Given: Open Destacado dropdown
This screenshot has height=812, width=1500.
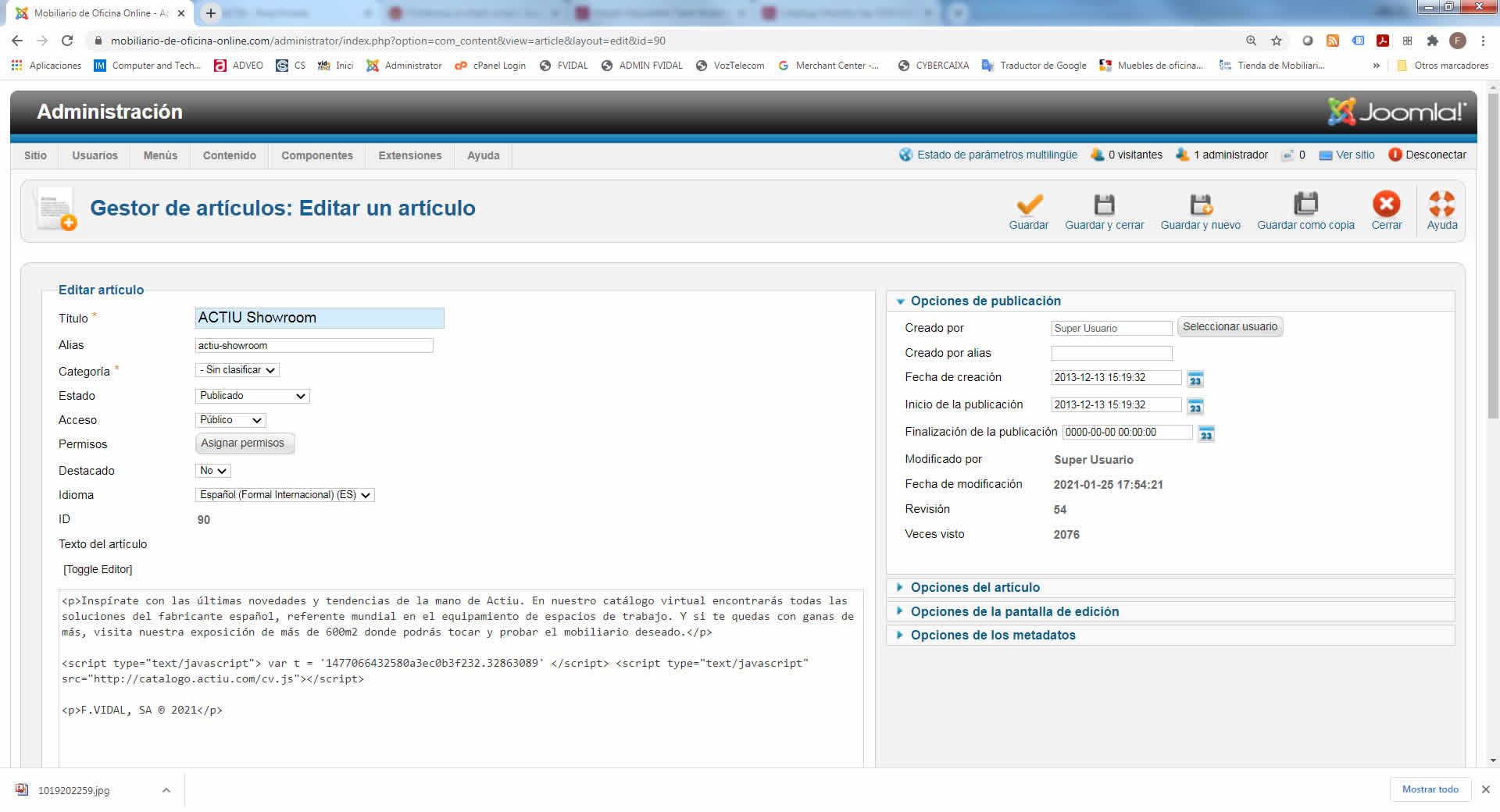Looking at the screenshot, I should pos(212,471).
